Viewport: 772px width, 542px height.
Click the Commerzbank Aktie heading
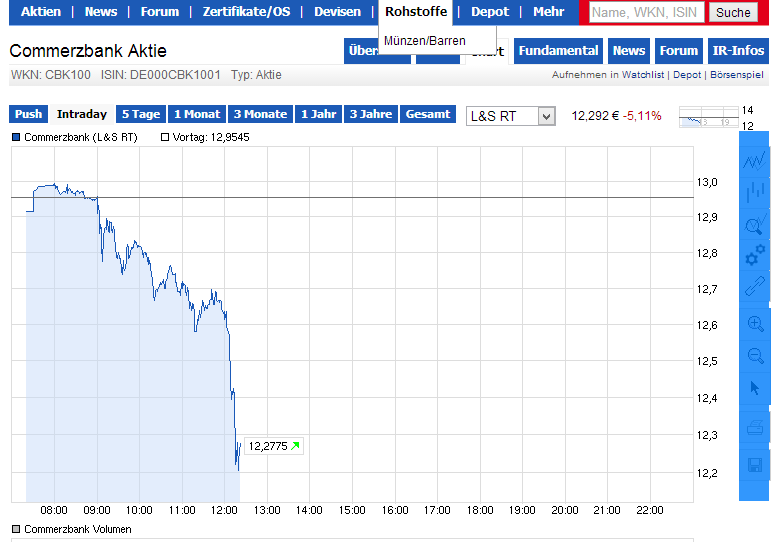[x=88, y=51]
